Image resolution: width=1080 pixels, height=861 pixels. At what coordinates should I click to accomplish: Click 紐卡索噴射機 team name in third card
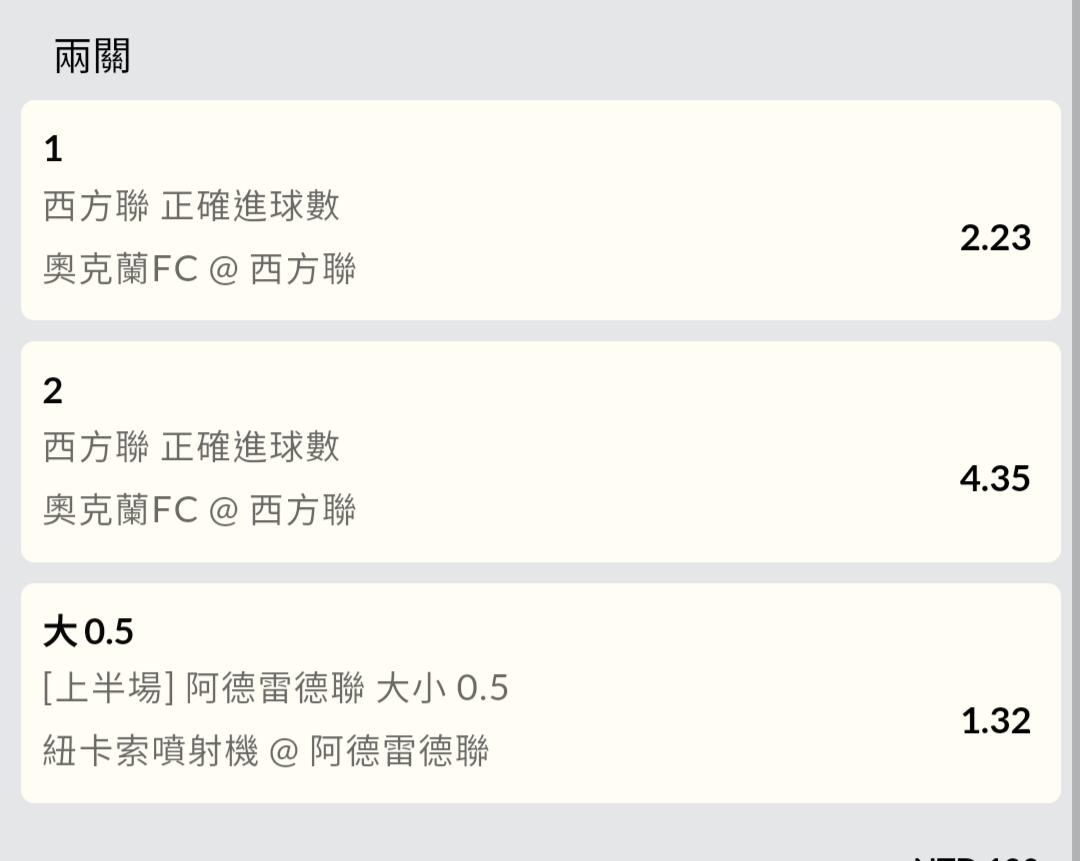click(x=150, y=751)
